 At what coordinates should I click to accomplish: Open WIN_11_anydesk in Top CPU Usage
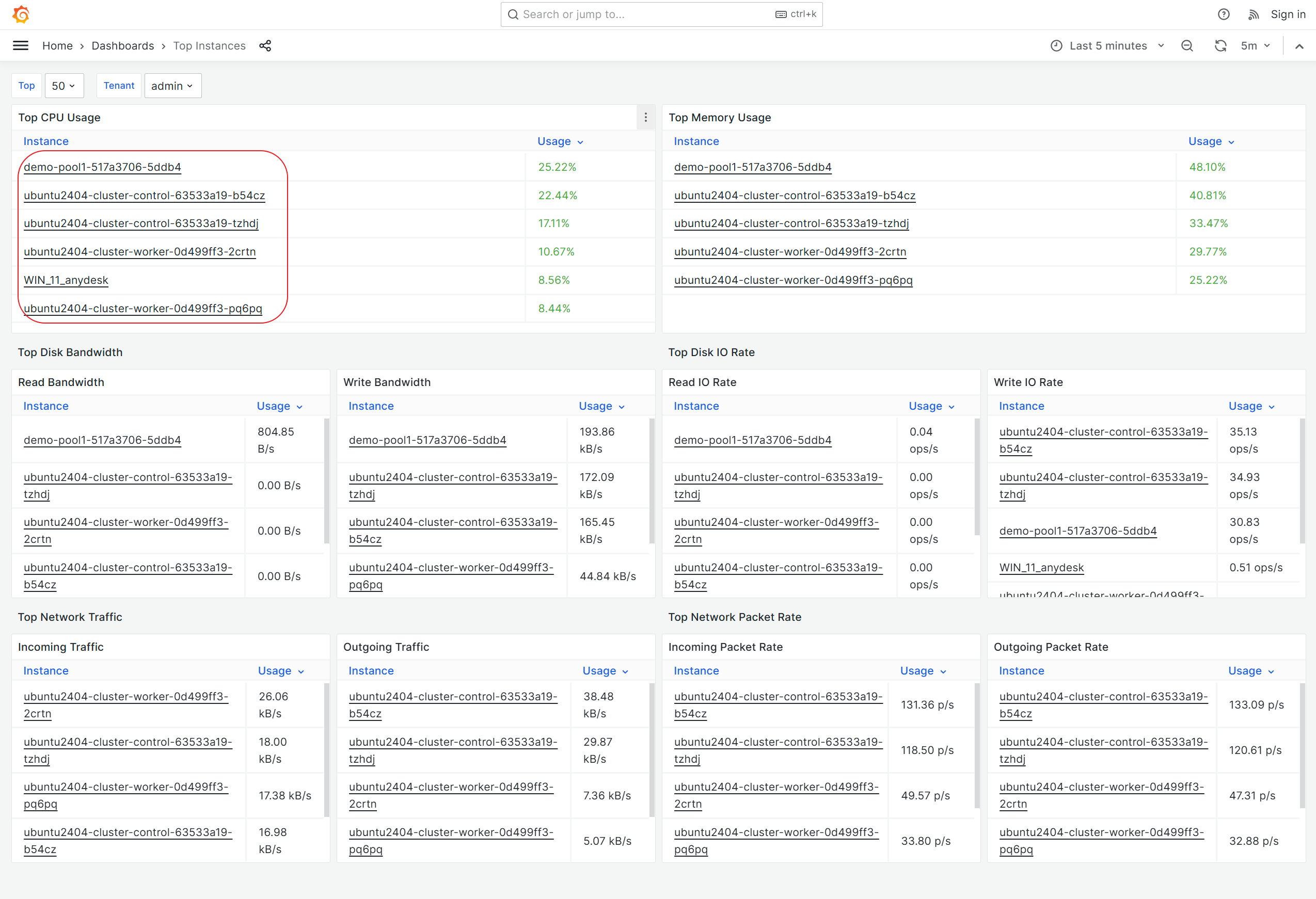pos(66,280)
